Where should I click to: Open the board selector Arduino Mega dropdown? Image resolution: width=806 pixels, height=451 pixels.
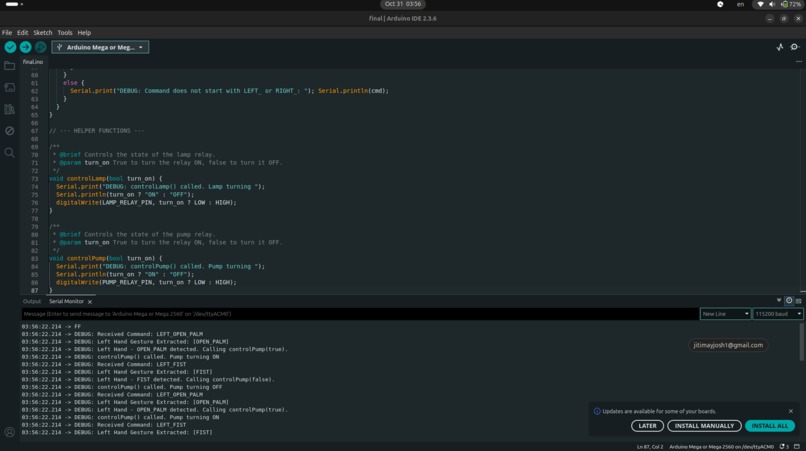(100, 47)
